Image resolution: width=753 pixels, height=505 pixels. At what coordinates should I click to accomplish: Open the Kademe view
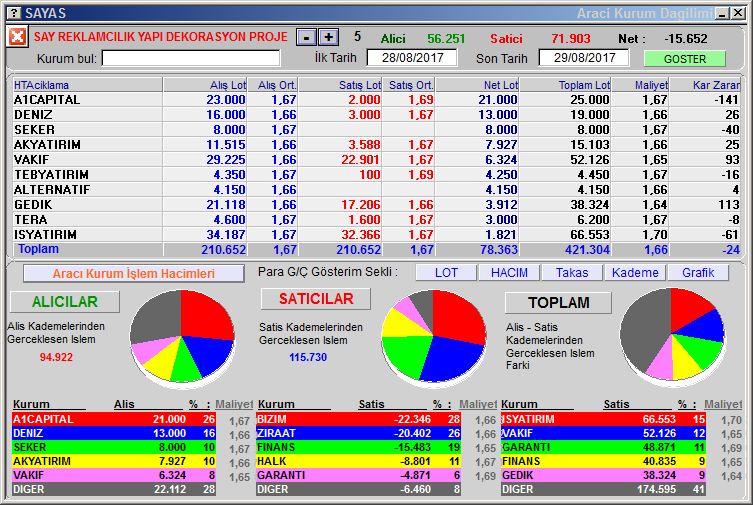pyautogui.click(x=635, y=273)
